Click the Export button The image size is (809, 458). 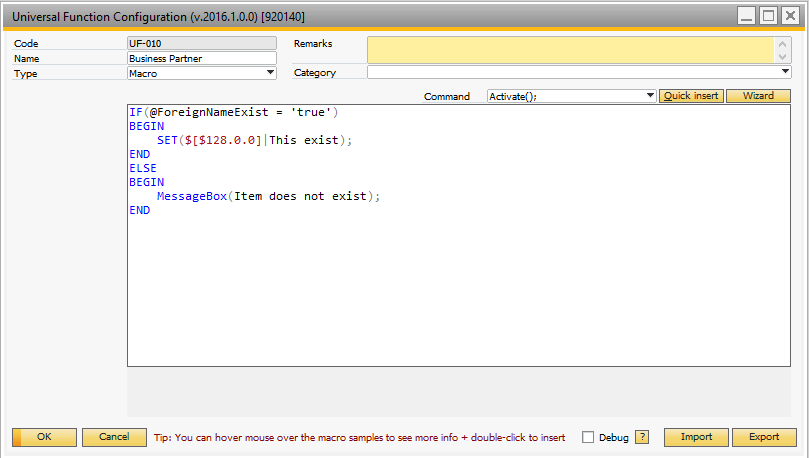click(x=764, y=437)
